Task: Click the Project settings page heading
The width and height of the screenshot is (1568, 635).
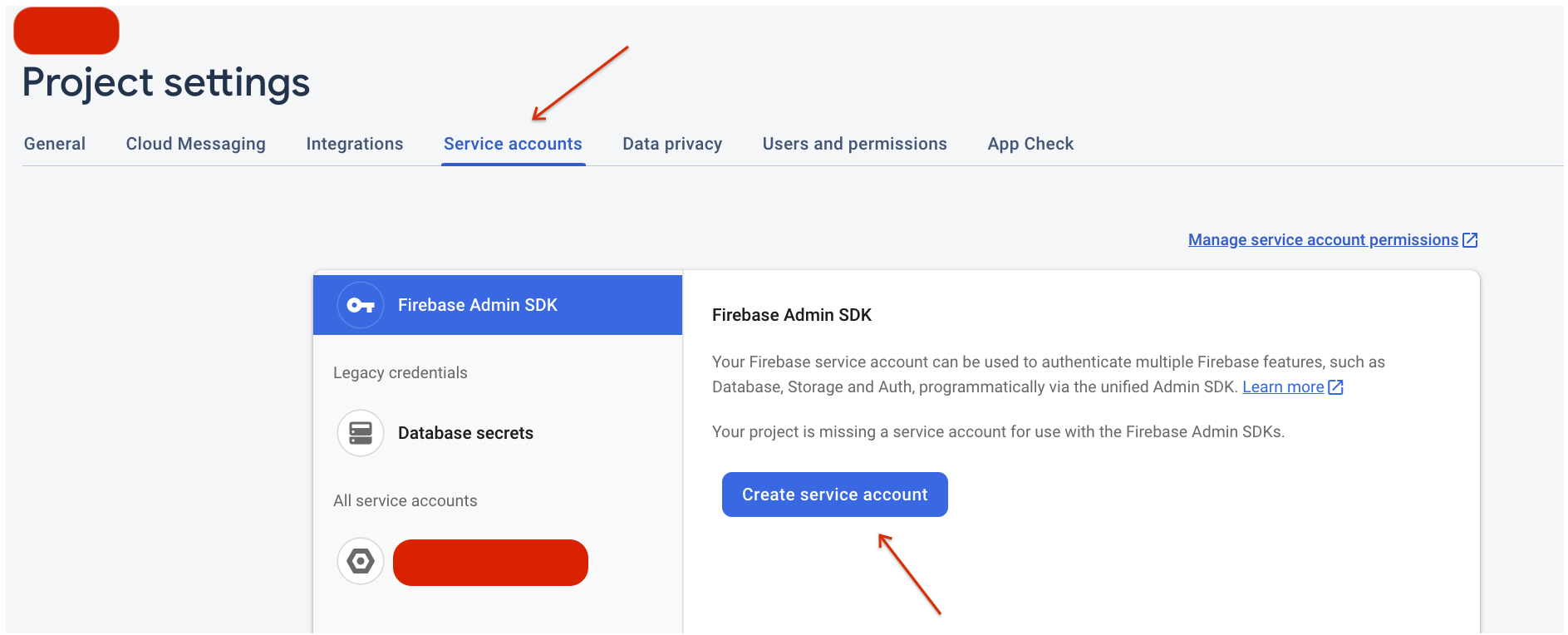Action: click(x=166, y=82)
